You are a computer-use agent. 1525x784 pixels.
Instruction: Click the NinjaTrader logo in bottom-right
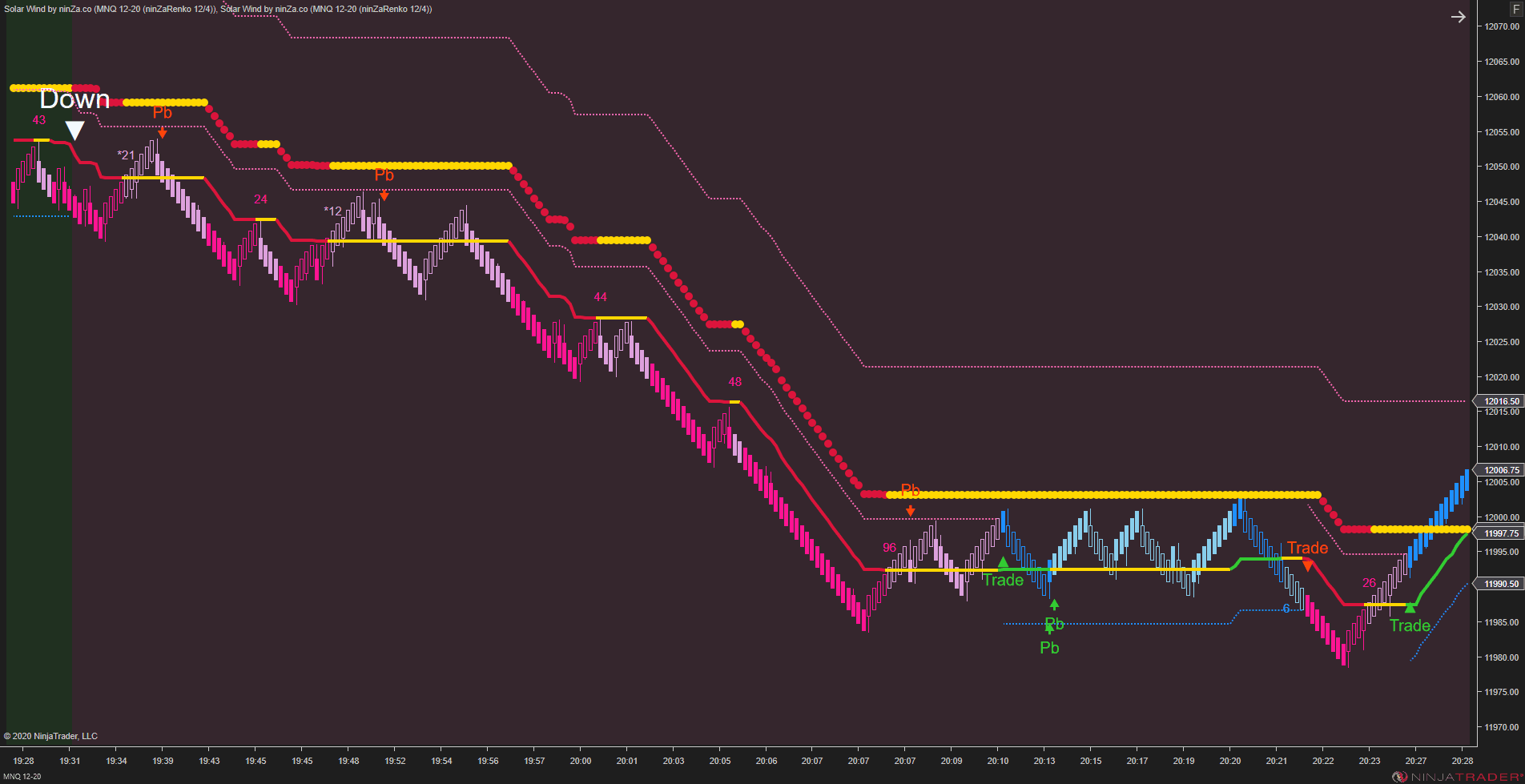(x=1456, y=777)
